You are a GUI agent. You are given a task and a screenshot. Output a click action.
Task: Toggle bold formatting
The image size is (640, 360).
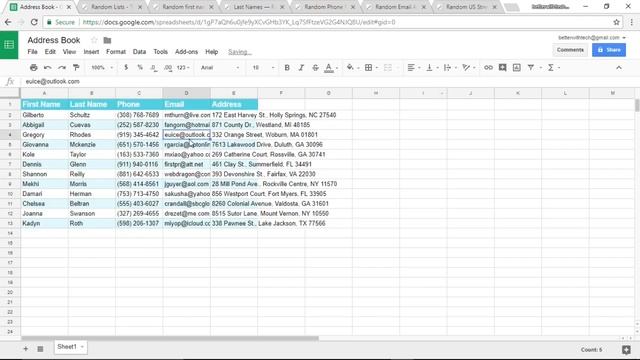(x=287, y=68)
